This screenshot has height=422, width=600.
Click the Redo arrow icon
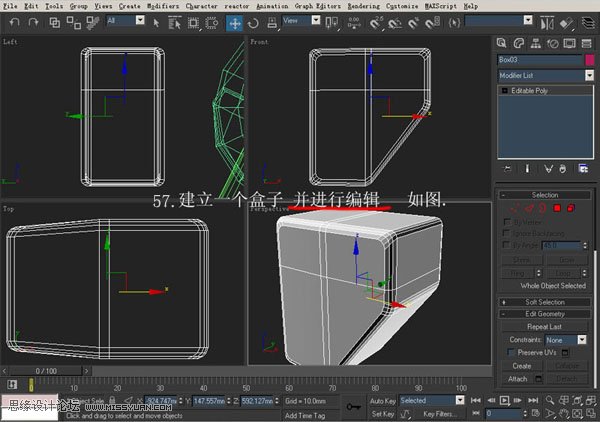tap(34, 23)
